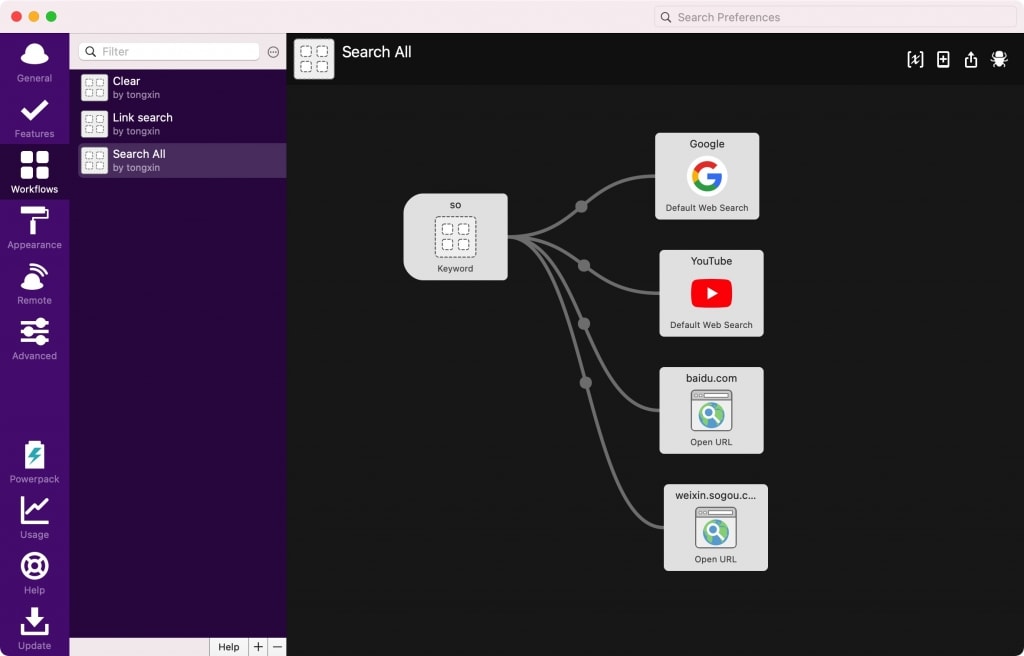Click the connection dot toward Google node
This screenshot has height=656, width=1024.
581,206
